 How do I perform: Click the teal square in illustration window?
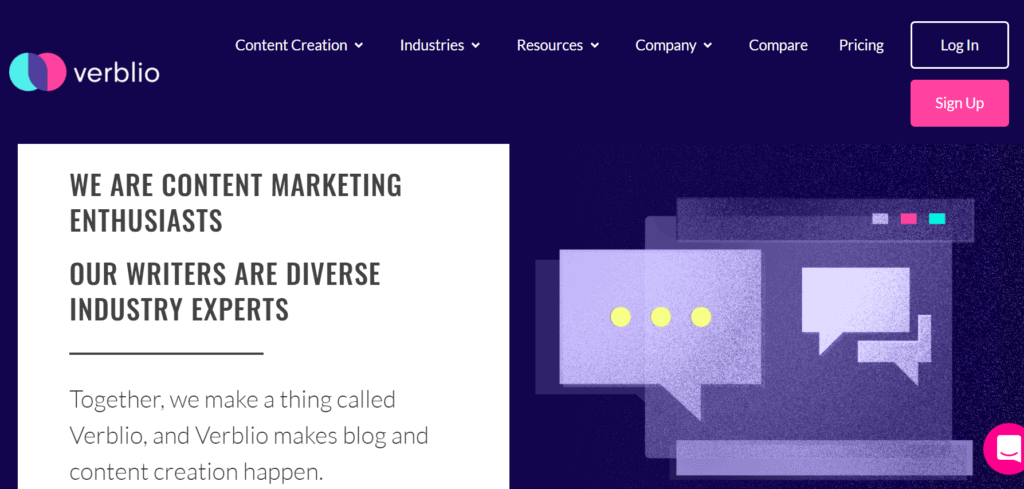click(x=937, y=218)
